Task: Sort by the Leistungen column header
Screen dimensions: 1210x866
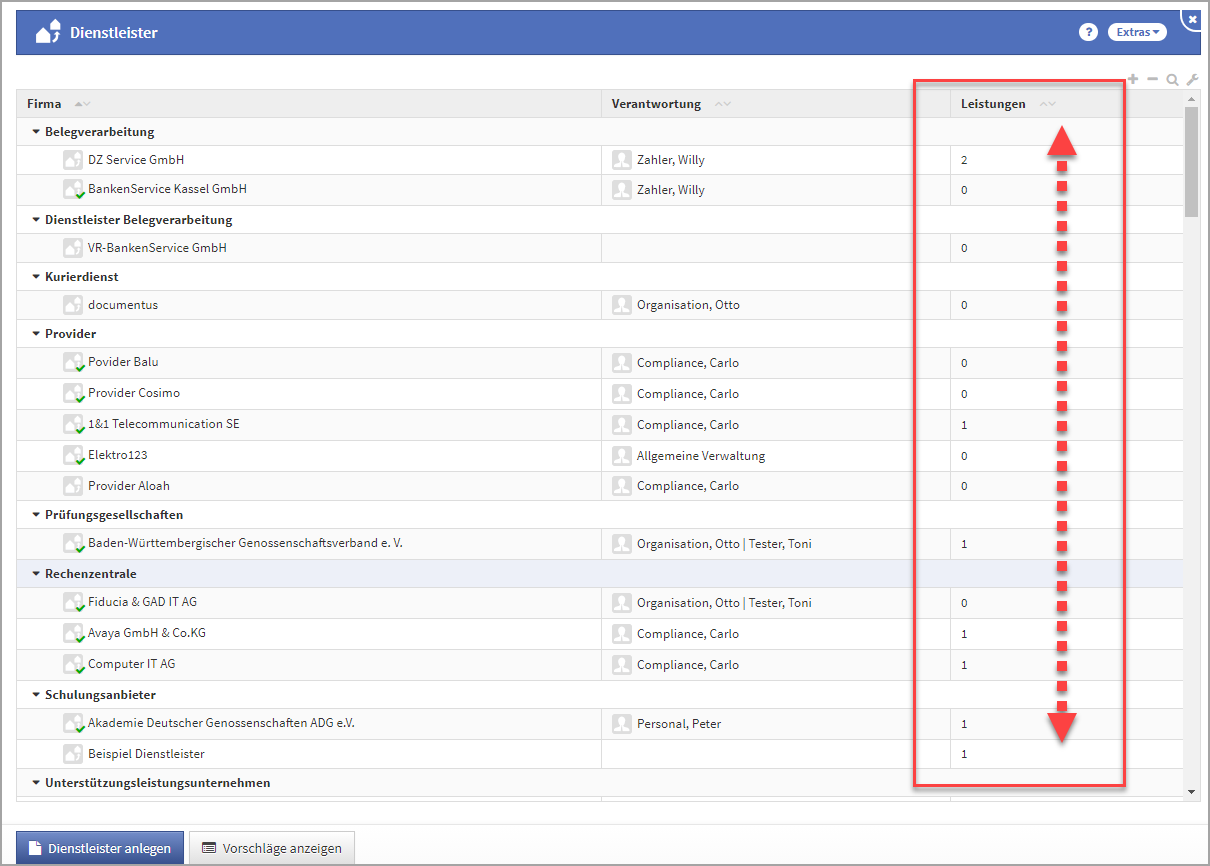Action: (x=992, y=104)
